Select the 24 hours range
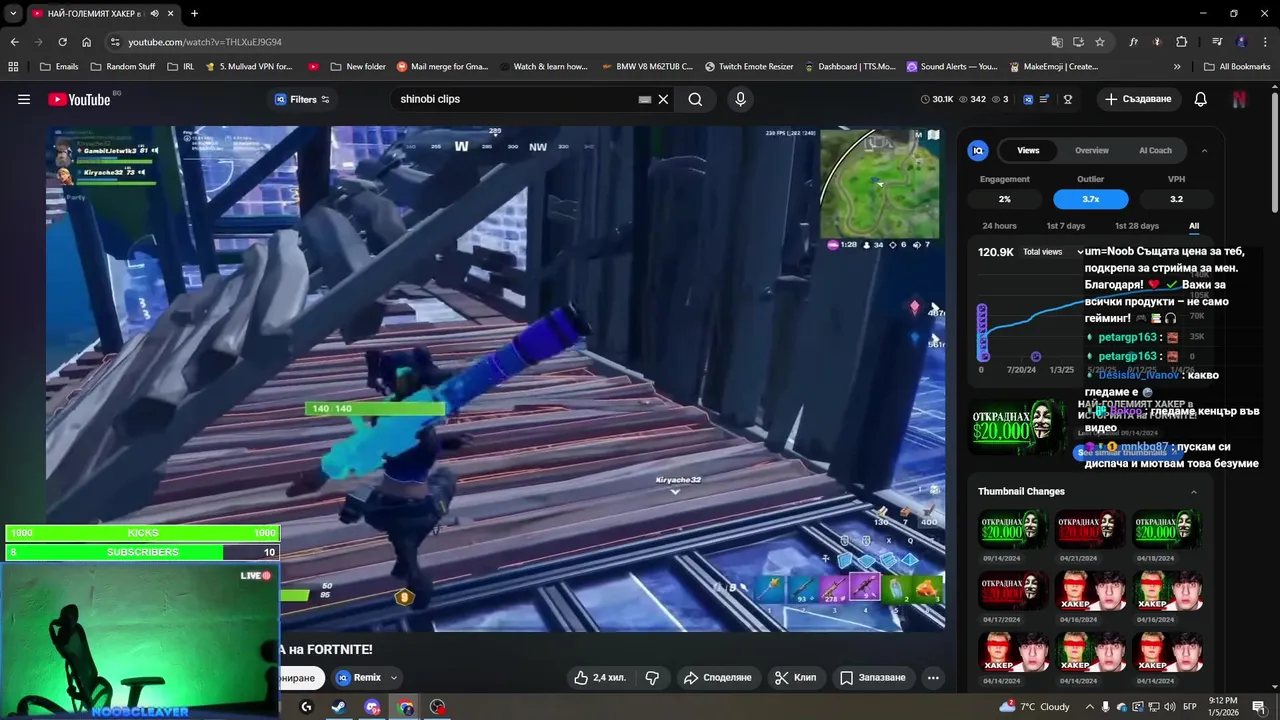Image resolution: width=1280 pixels, height=720 pixels. [999, 226]
